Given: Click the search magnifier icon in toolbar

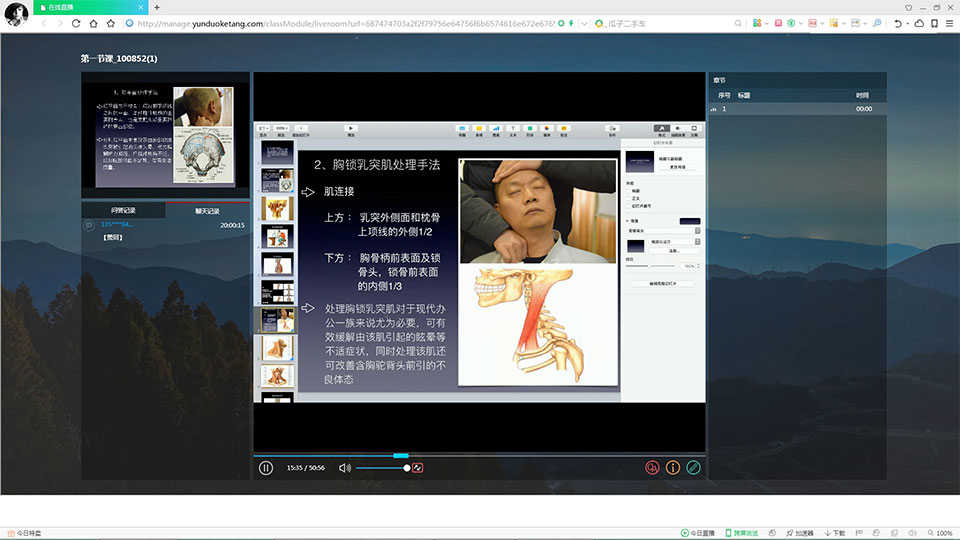Looking at the screenshot, I should click(x=738, y=23).
